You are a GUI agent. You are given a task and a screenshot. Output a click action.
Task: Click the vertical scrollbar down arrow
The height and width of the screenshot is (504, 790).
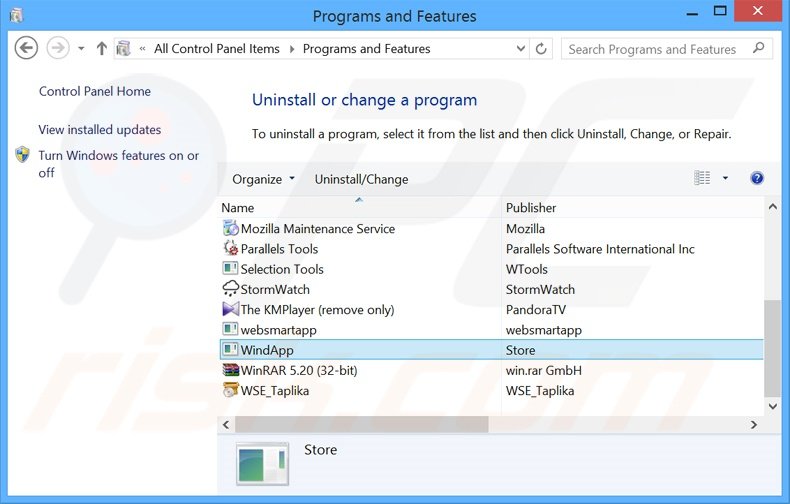click(772, 406)
